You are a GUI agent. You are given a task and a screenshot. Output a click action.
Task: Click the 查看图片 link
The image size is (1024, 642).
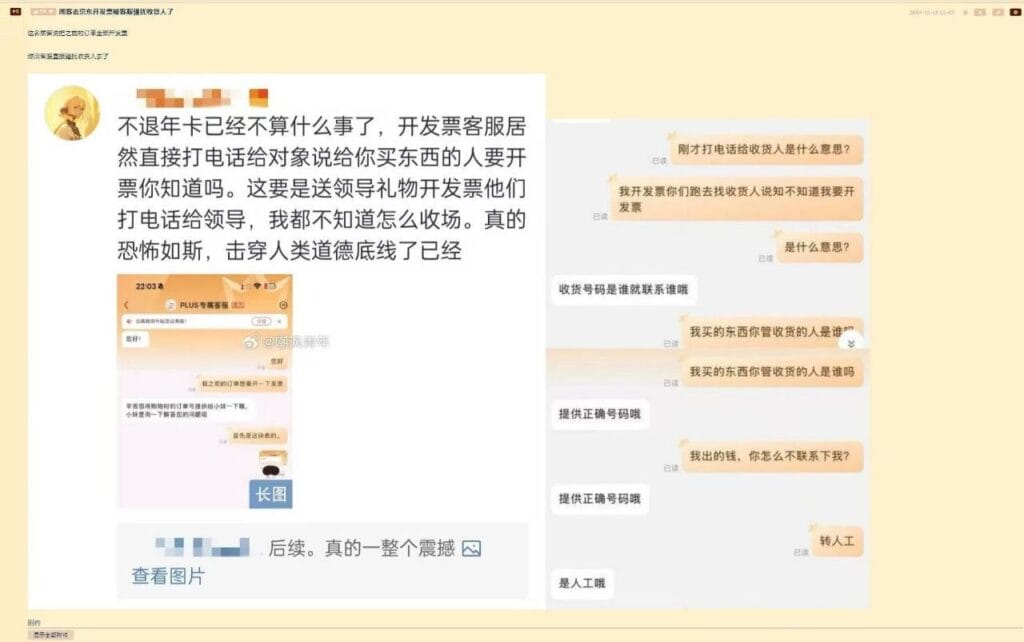click(x=168, y=577)
